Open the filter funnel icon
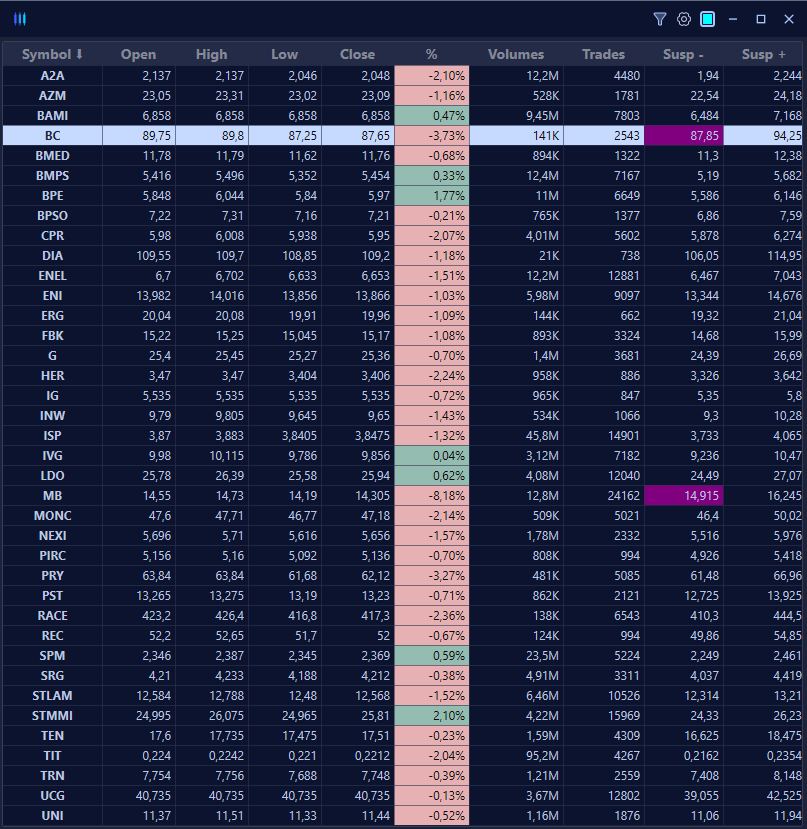This screenshot has width=807, height=829. pyautogui.click(x=659, y=20)
